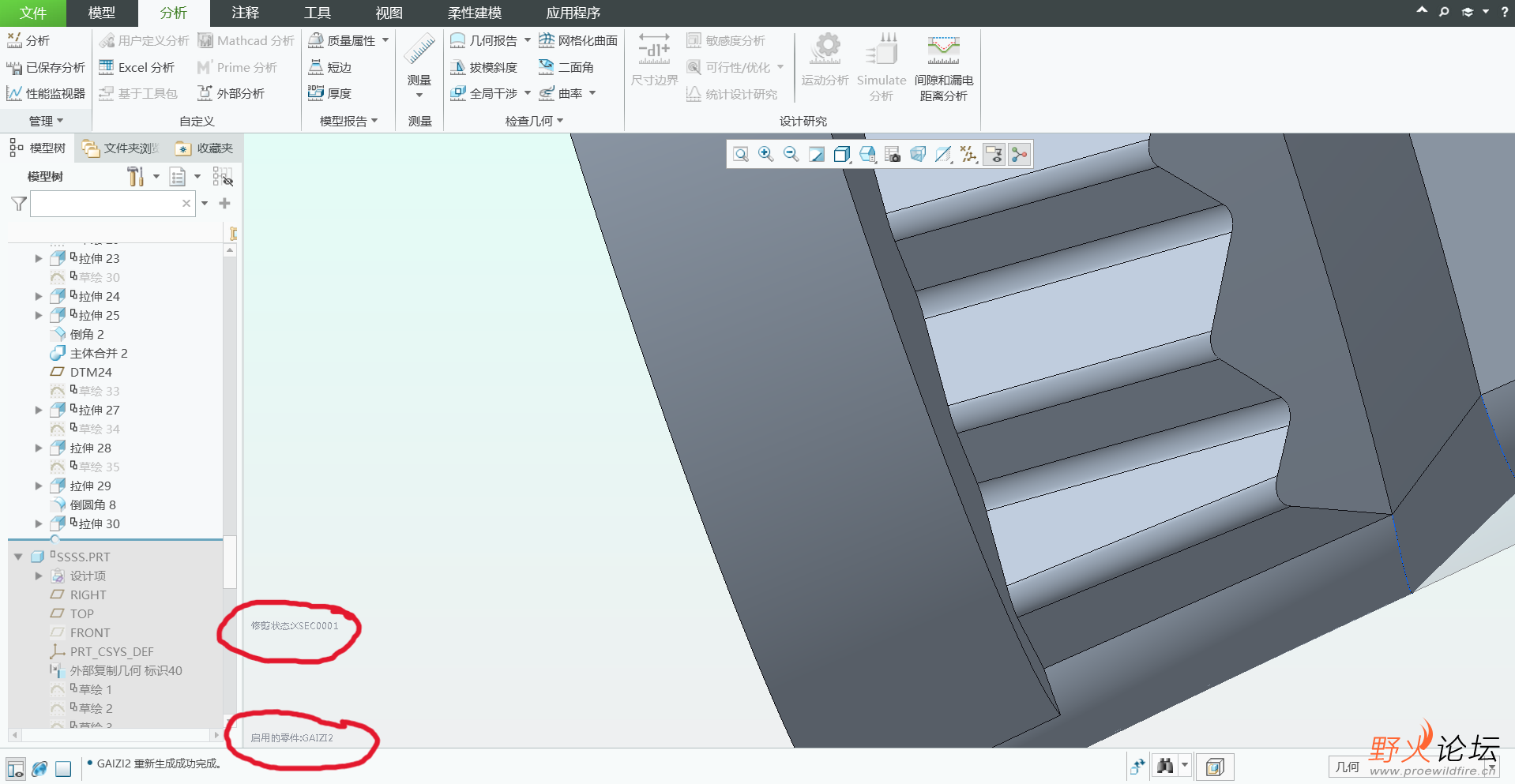Screen dimensions: 1515x784
Task: Open the 全局干涉 dropdown arrow
Action: 528,93
